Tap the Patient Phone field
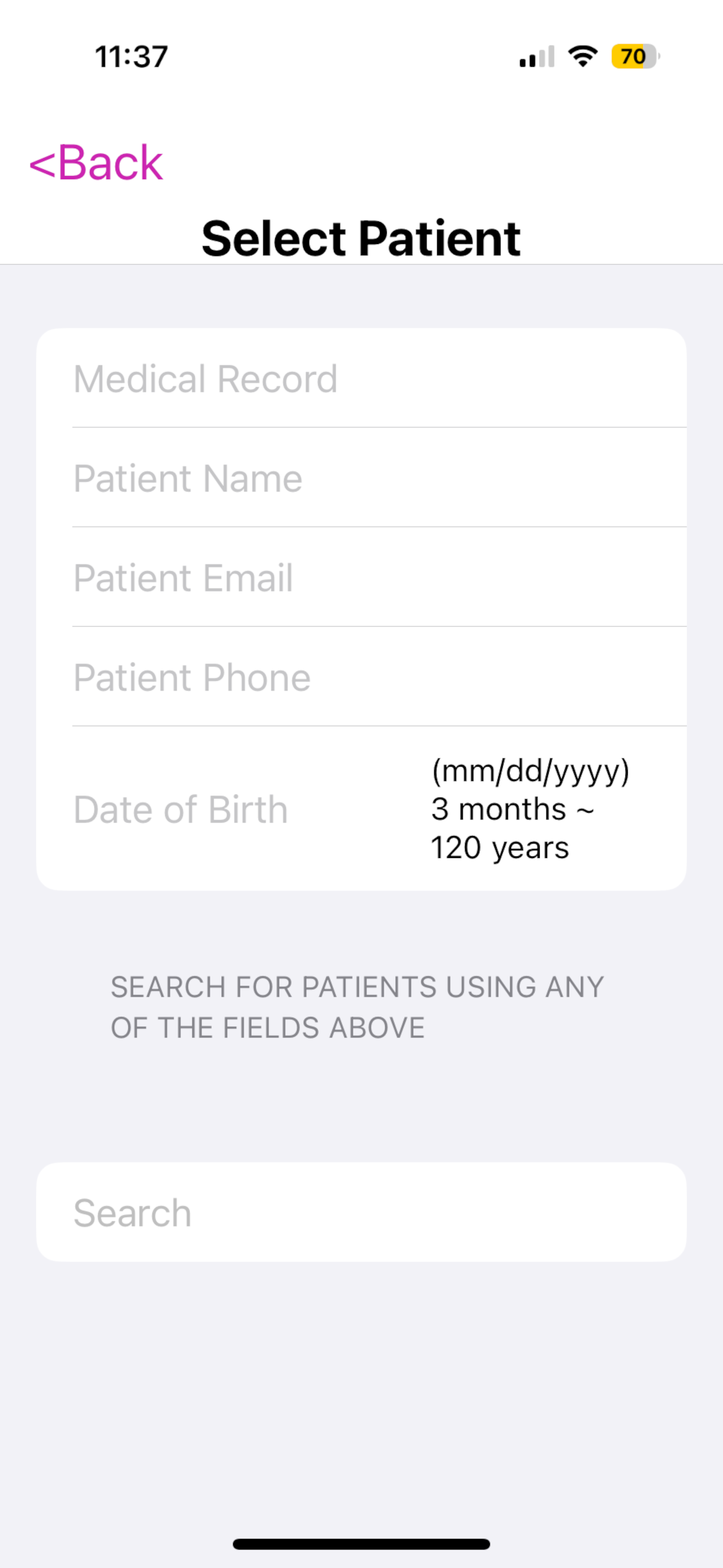This screenshot has width=723, height=1568. point(361,677)
